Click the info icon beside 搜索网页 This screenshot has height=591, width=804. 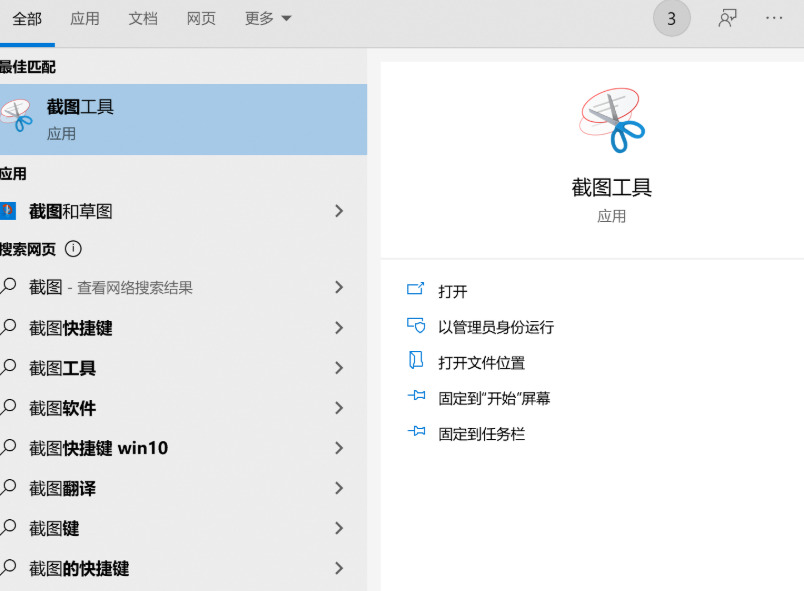point(73,249)
